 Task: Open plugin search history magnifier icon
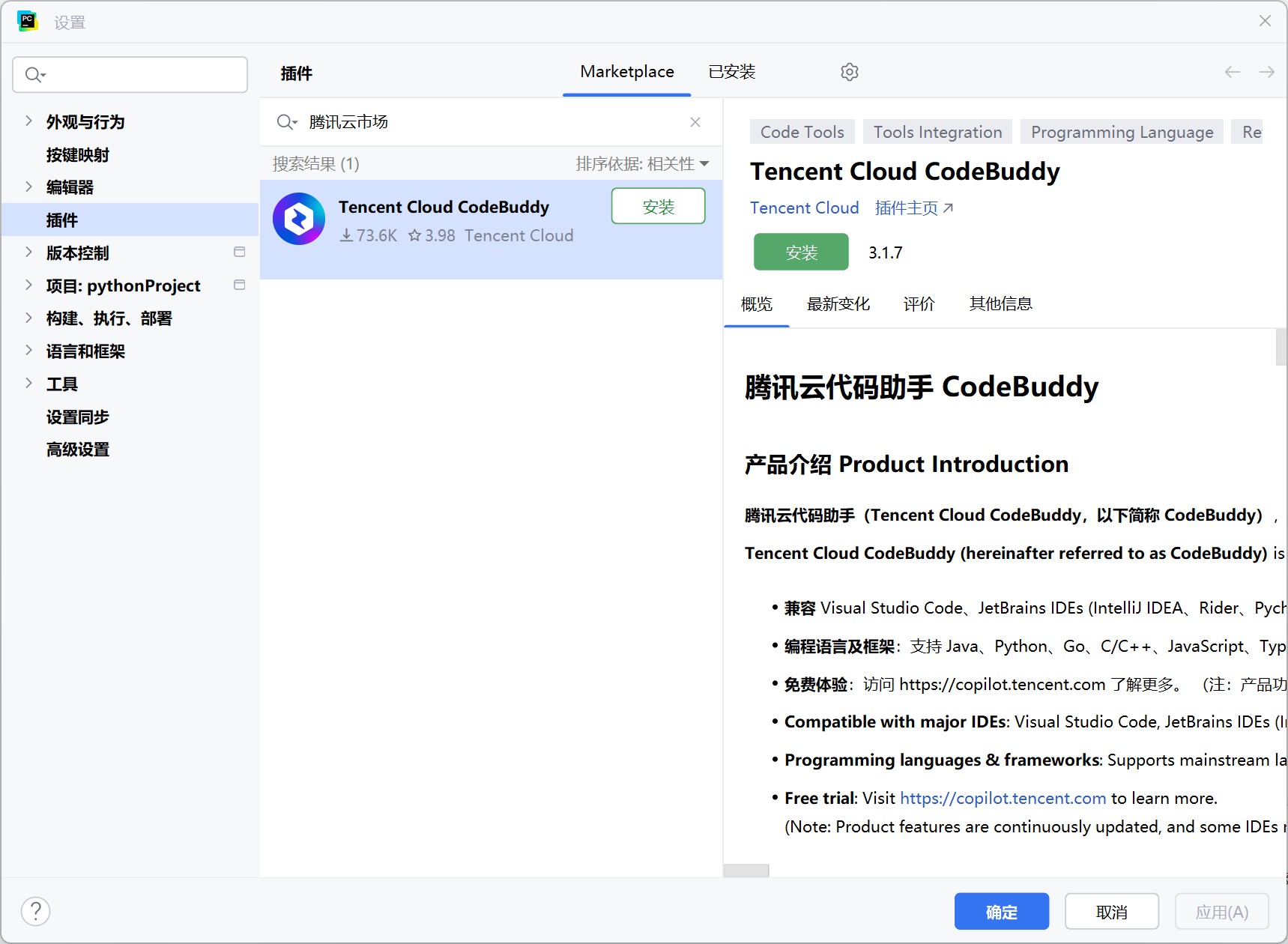(x=287, y=122)
